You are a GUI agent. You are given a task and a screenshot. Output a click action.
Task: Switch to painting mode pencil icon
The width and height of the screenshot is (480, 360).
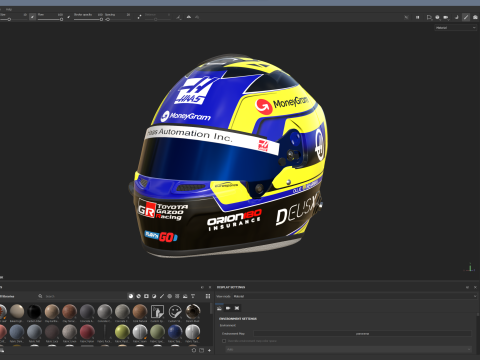tap(466, 17)
